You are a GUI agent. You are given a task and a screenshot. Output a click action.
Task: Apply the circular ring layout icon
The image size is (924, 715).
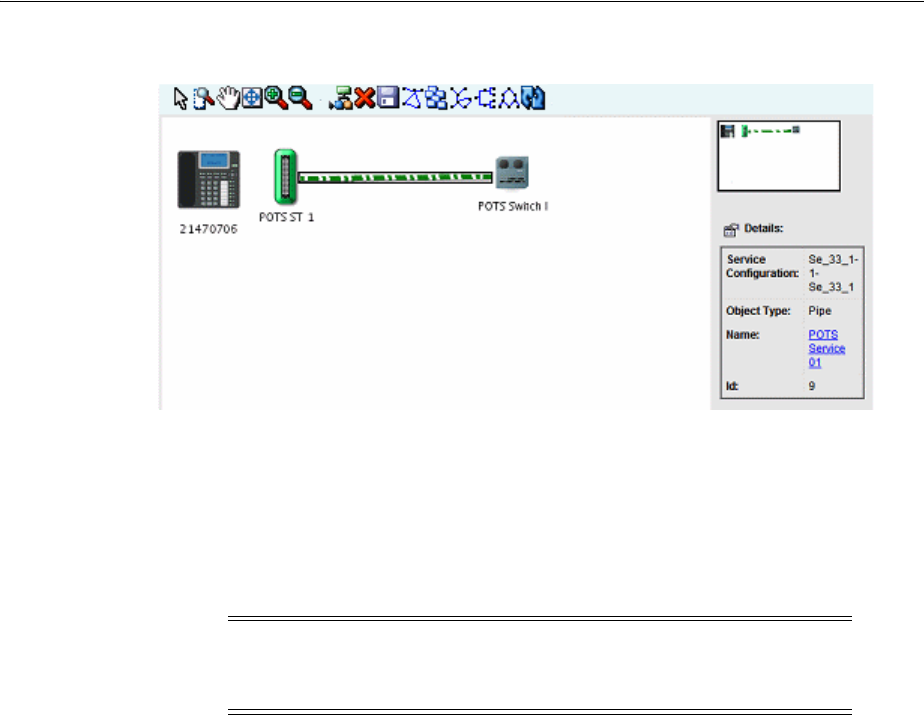click(x=509, y=98)
